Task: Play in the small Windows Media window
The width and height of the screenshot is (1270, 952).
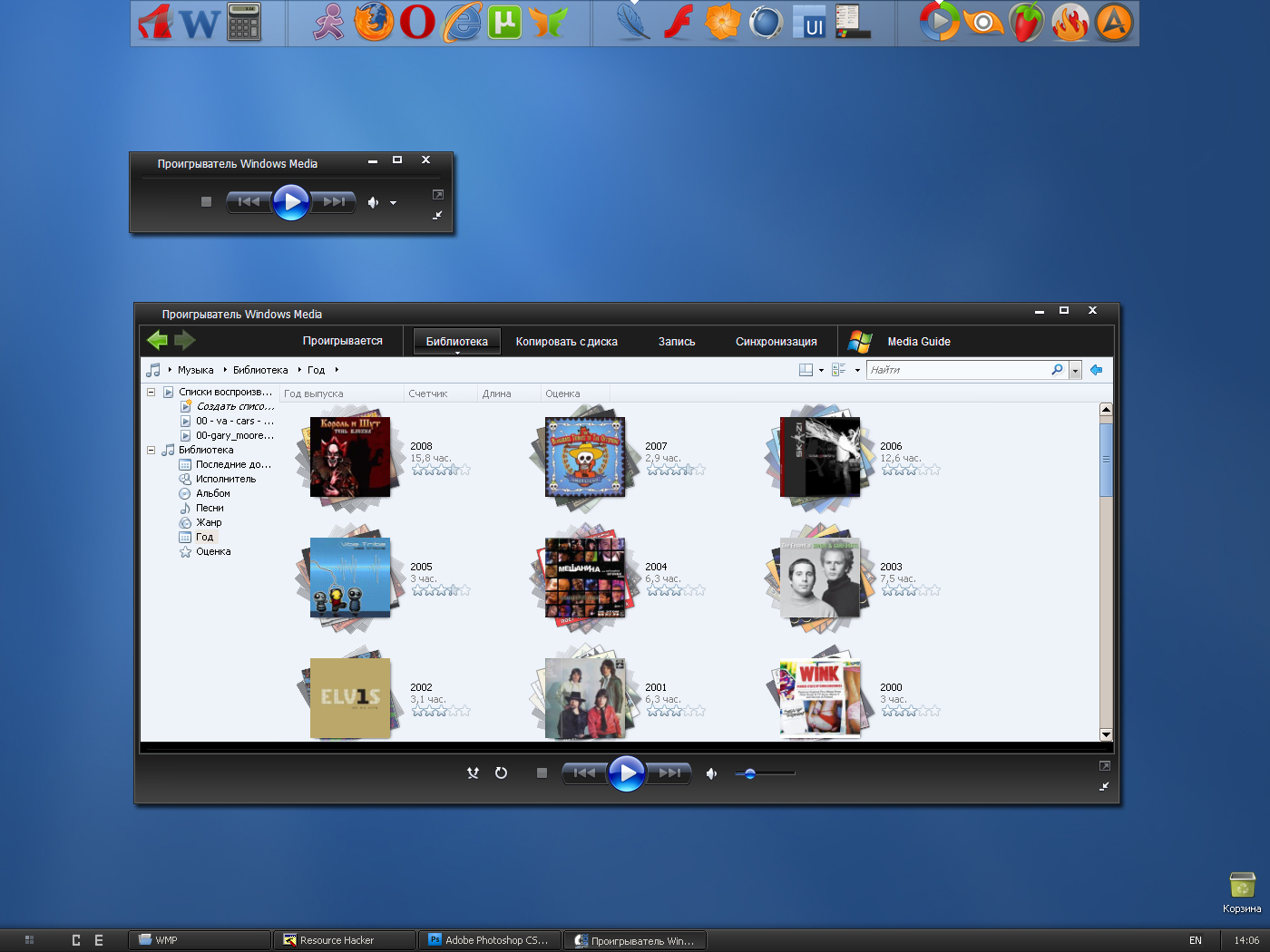Action: pyautogui.click(x=291, y=202)
